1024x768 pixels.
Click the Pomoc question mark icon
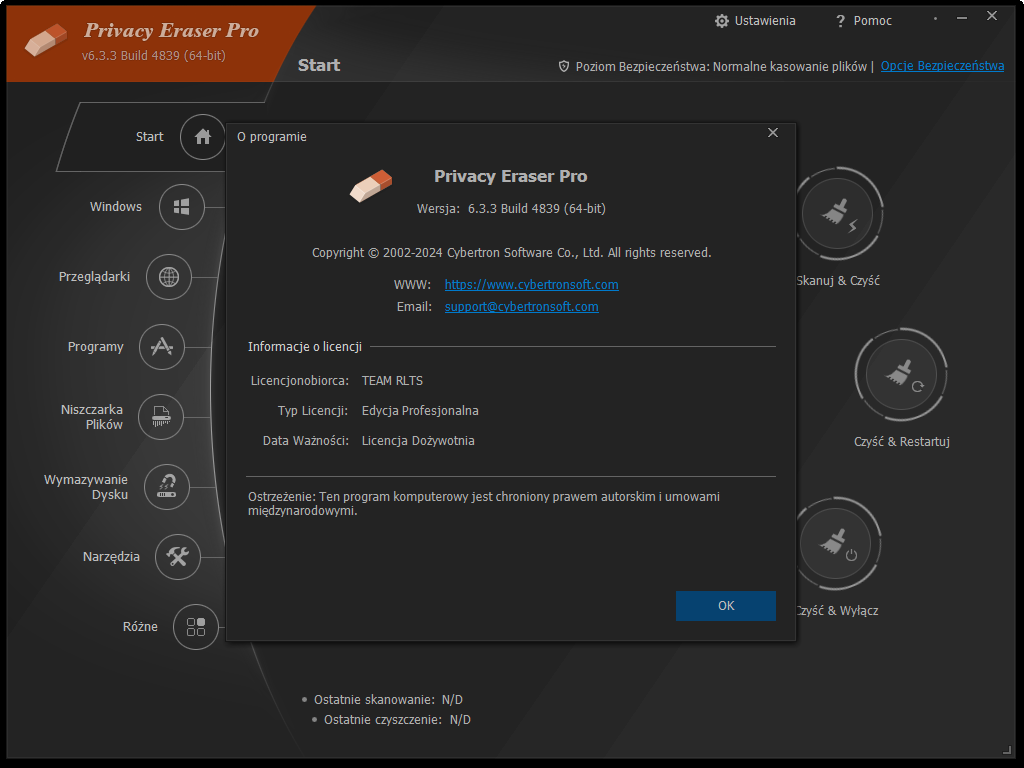coord(840,22)
